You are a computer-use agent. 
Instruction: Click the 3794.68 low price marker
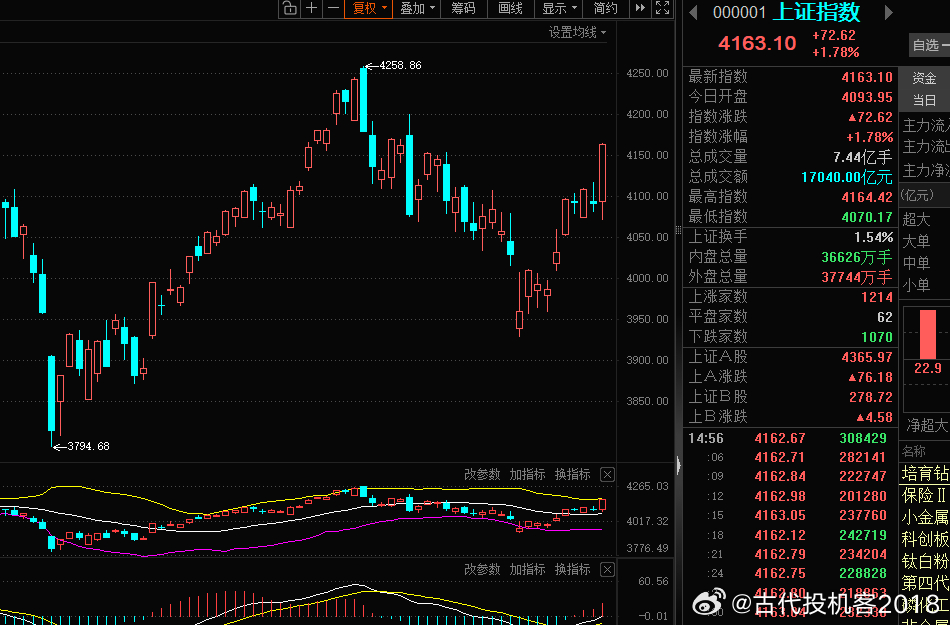[x=88, y=446]
